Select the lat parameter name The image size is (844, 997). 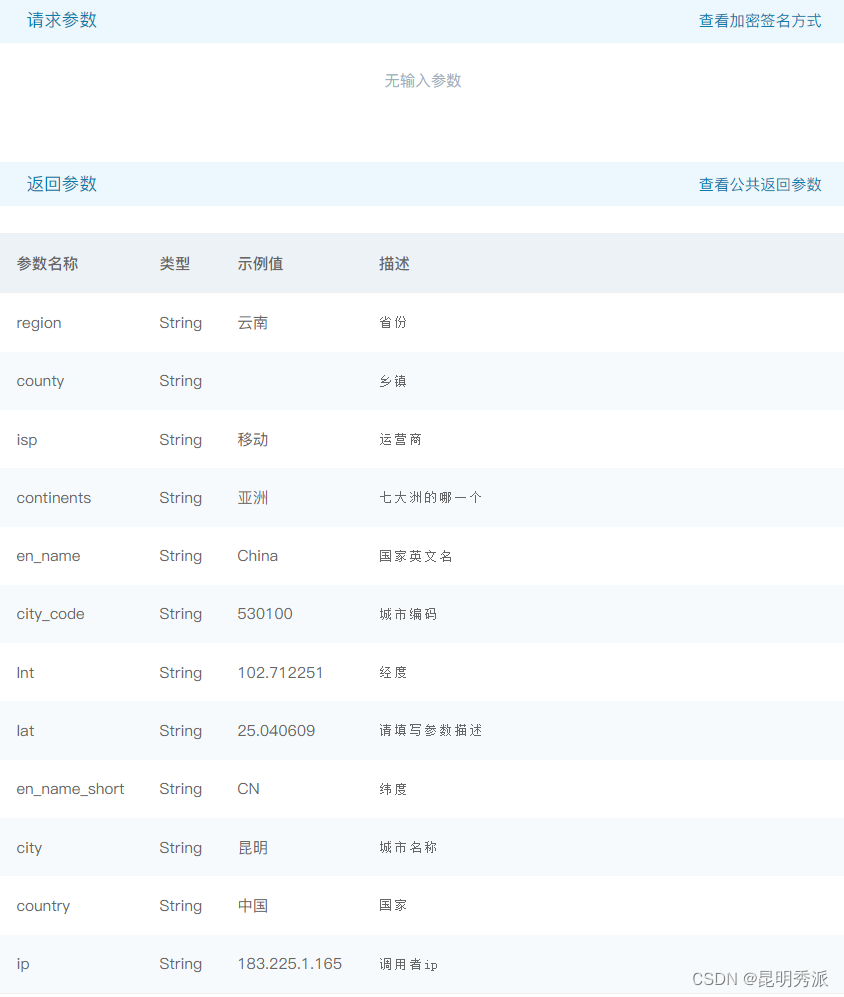click(x=25, y=731)
